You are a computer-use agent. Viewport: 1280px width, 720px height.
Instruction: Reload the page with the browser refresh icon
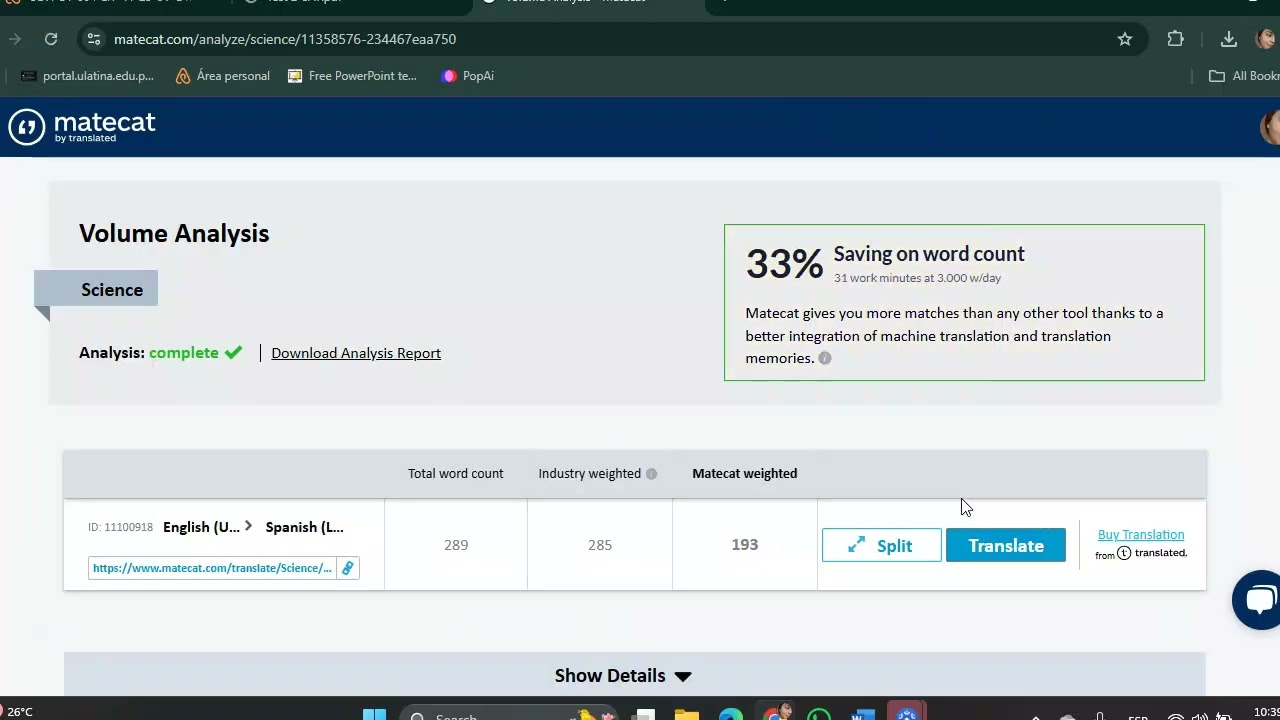point(51,39)
